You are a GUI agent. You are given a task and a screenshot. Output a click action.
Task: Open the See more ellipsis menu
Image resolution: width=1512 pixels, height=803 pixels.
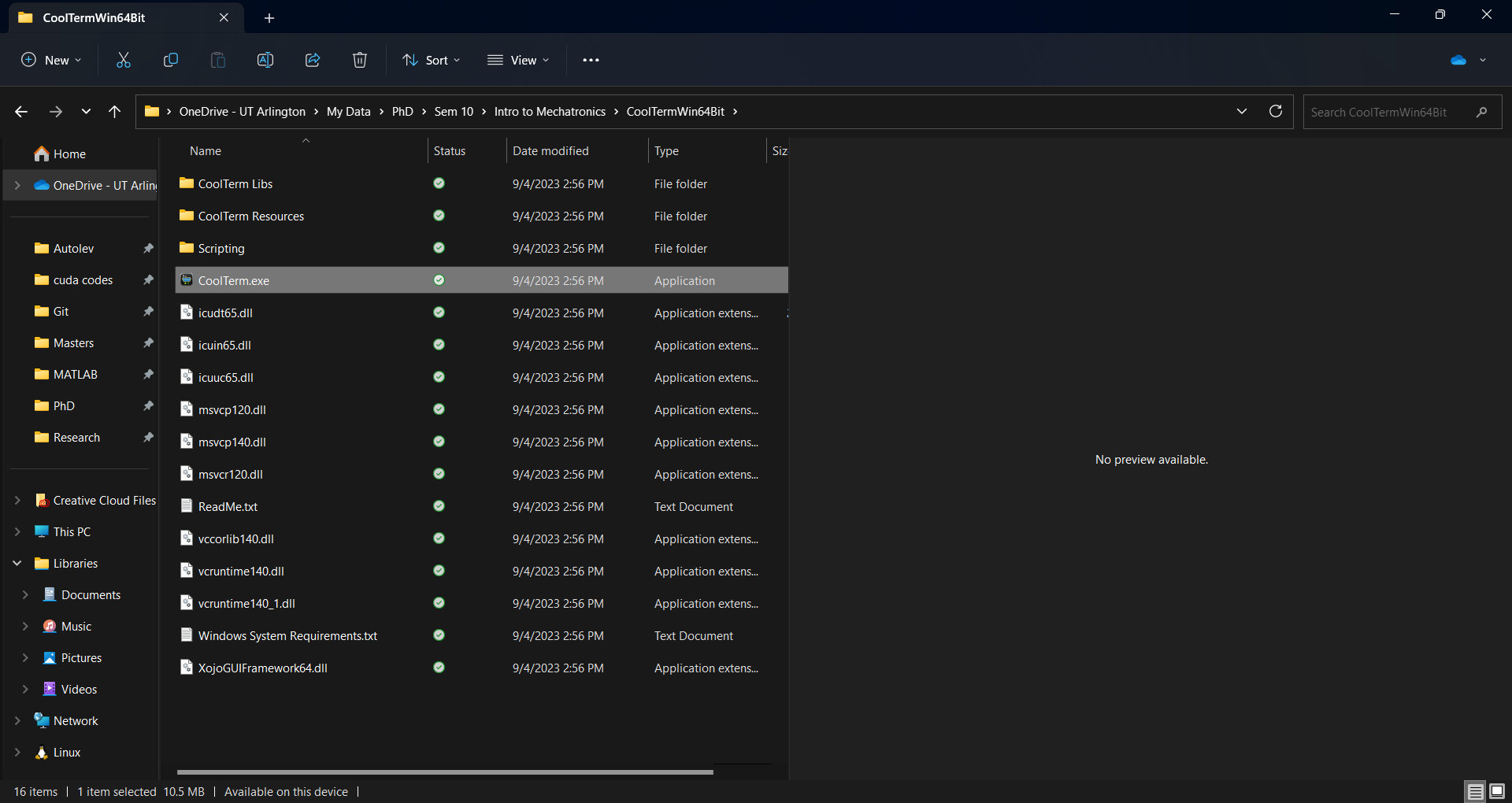tap(591, 60)
